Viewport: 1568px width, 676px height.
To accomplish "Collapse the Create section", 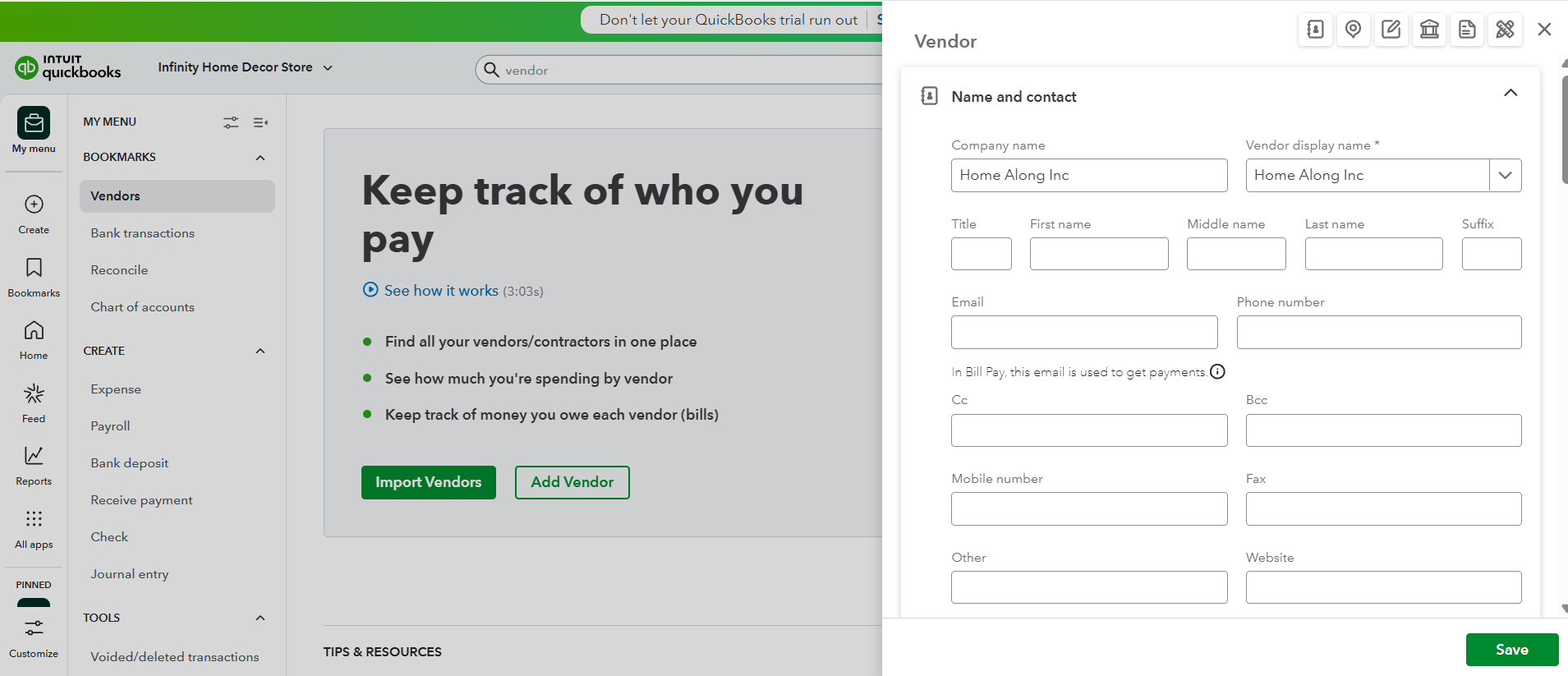I will [x=260, y=351].
